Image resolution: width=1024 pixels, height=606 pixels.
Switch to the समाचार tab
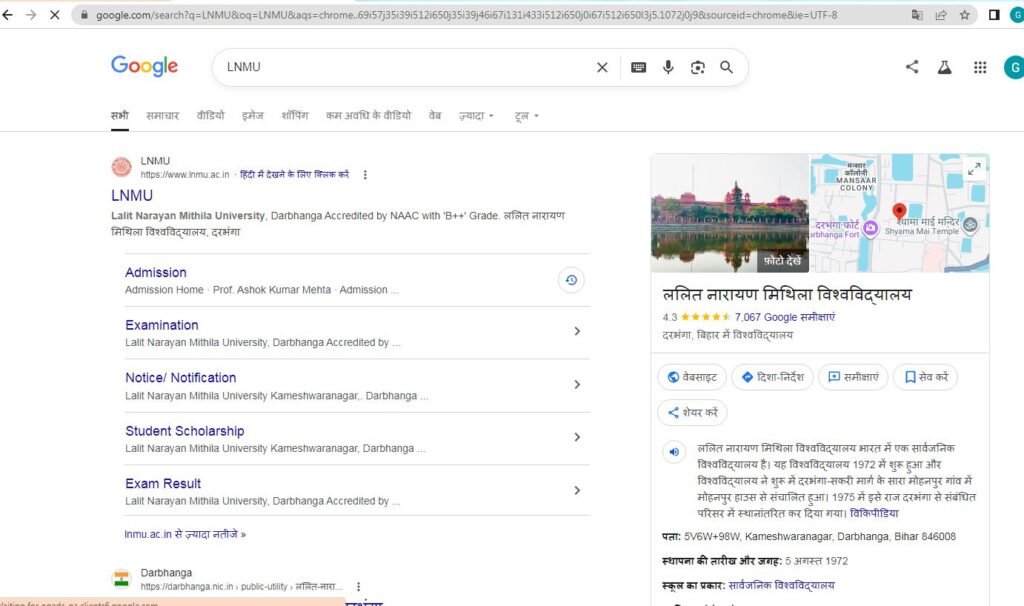(x=163, y=116)
